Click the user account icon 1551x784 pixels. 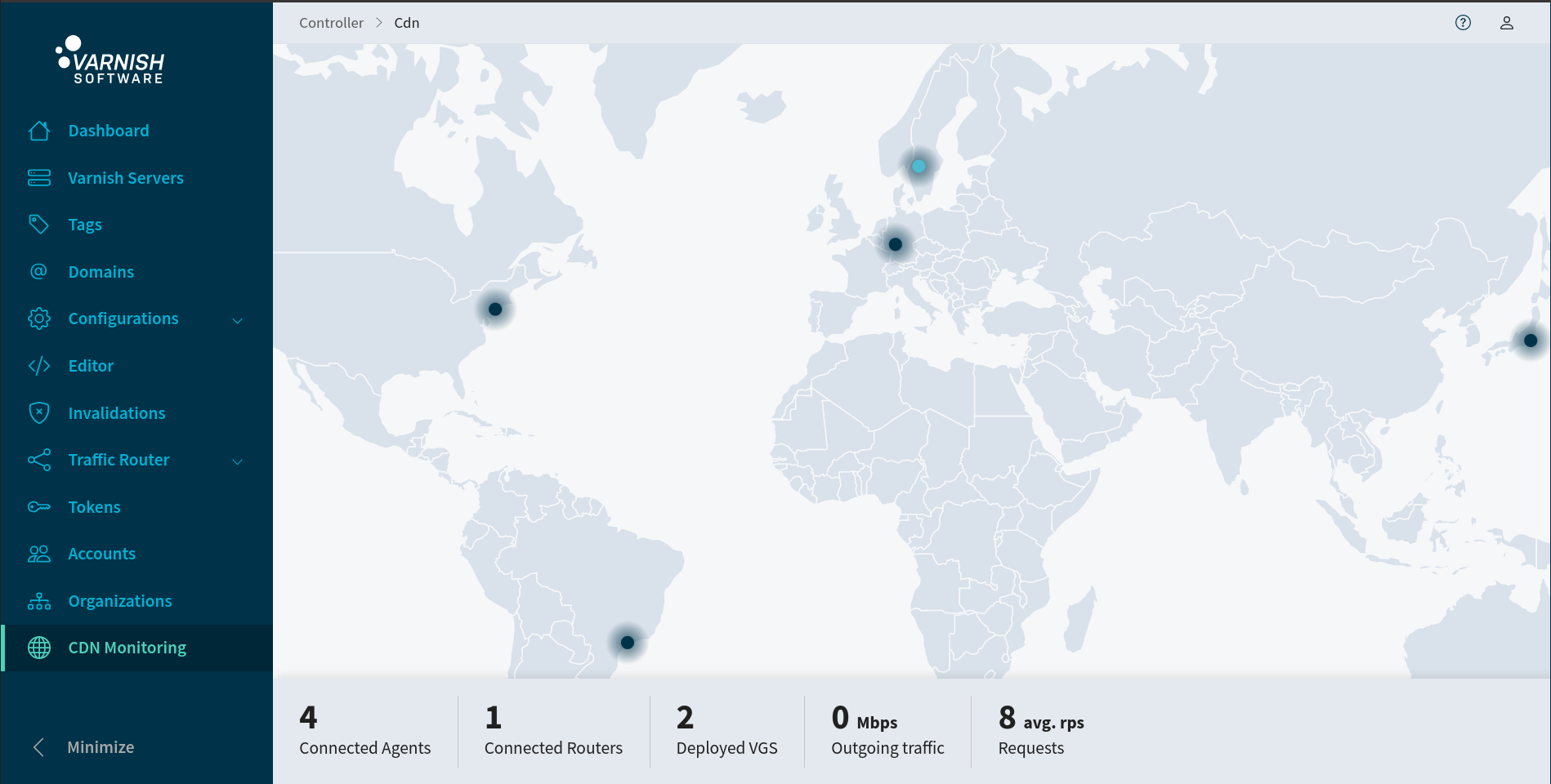pos(1506,22)
